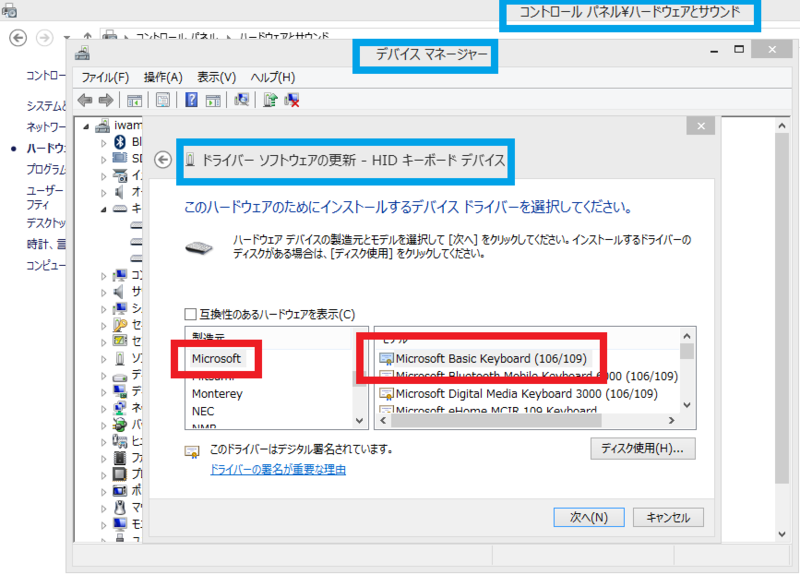Click the Control Panel up arrow
The height and width of the screenshot is (575, 800).
pyautogui.click(x=88, y=36)
